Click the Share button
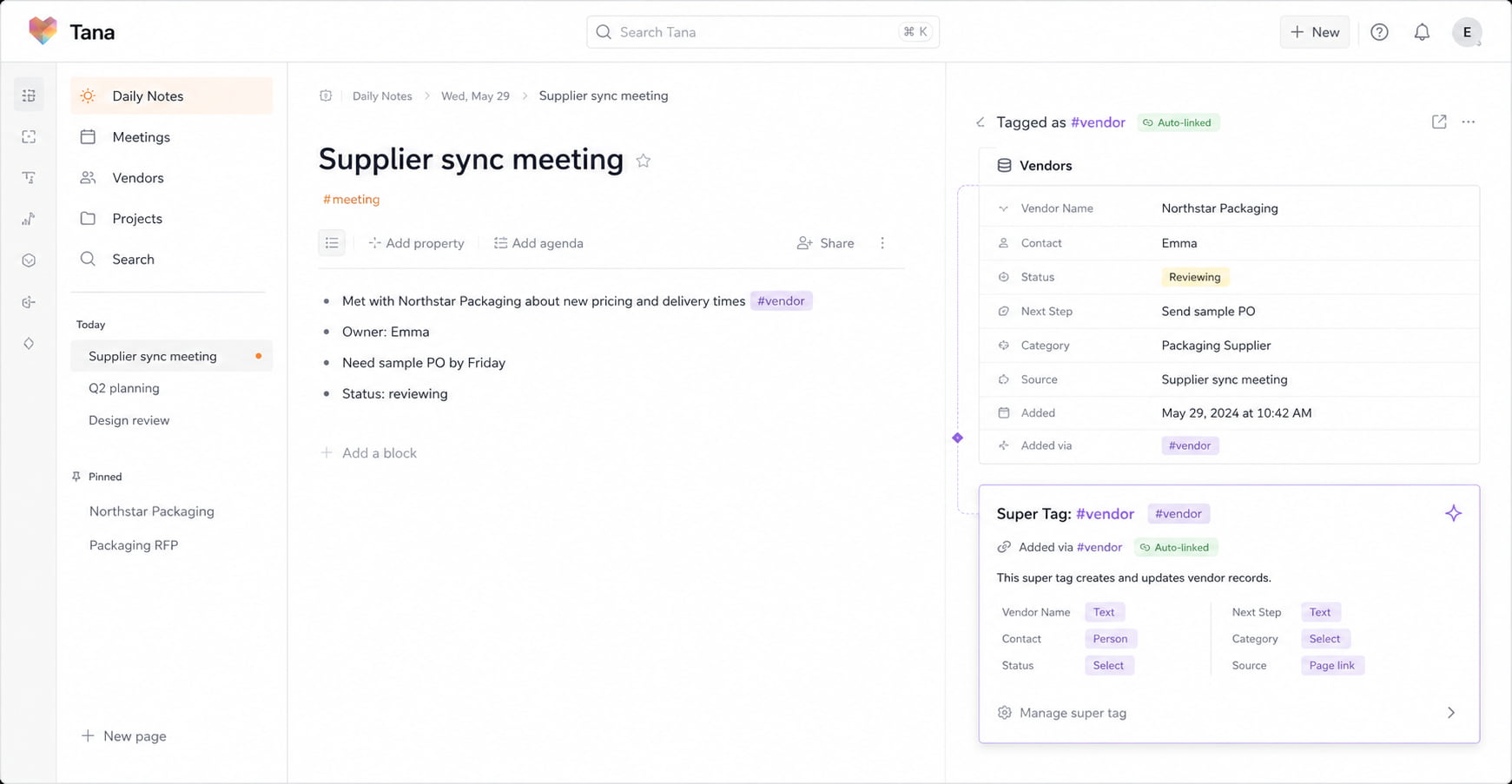The width and height of the screenshot is (1512, 784). coord(826,243)
